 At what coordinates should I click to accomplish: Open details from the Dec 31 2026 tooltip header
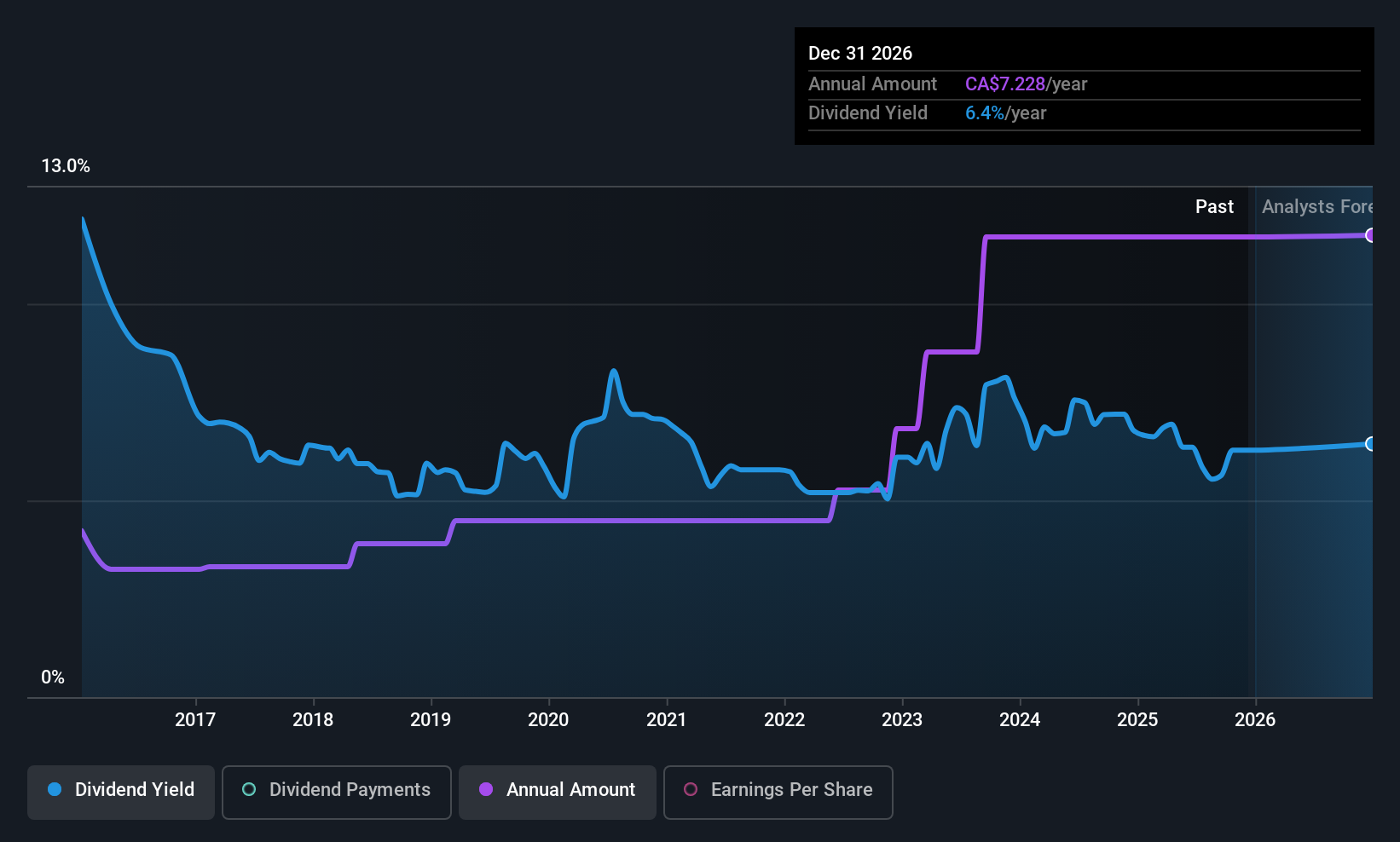(860, 53)
